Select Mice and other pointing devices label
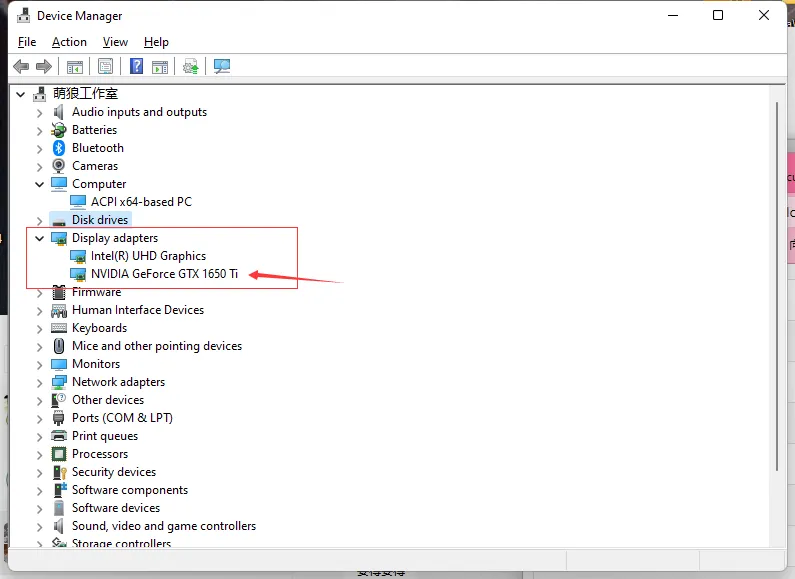Image resolution: width=795 pixels, height=579 pixels. coord(157,346)
